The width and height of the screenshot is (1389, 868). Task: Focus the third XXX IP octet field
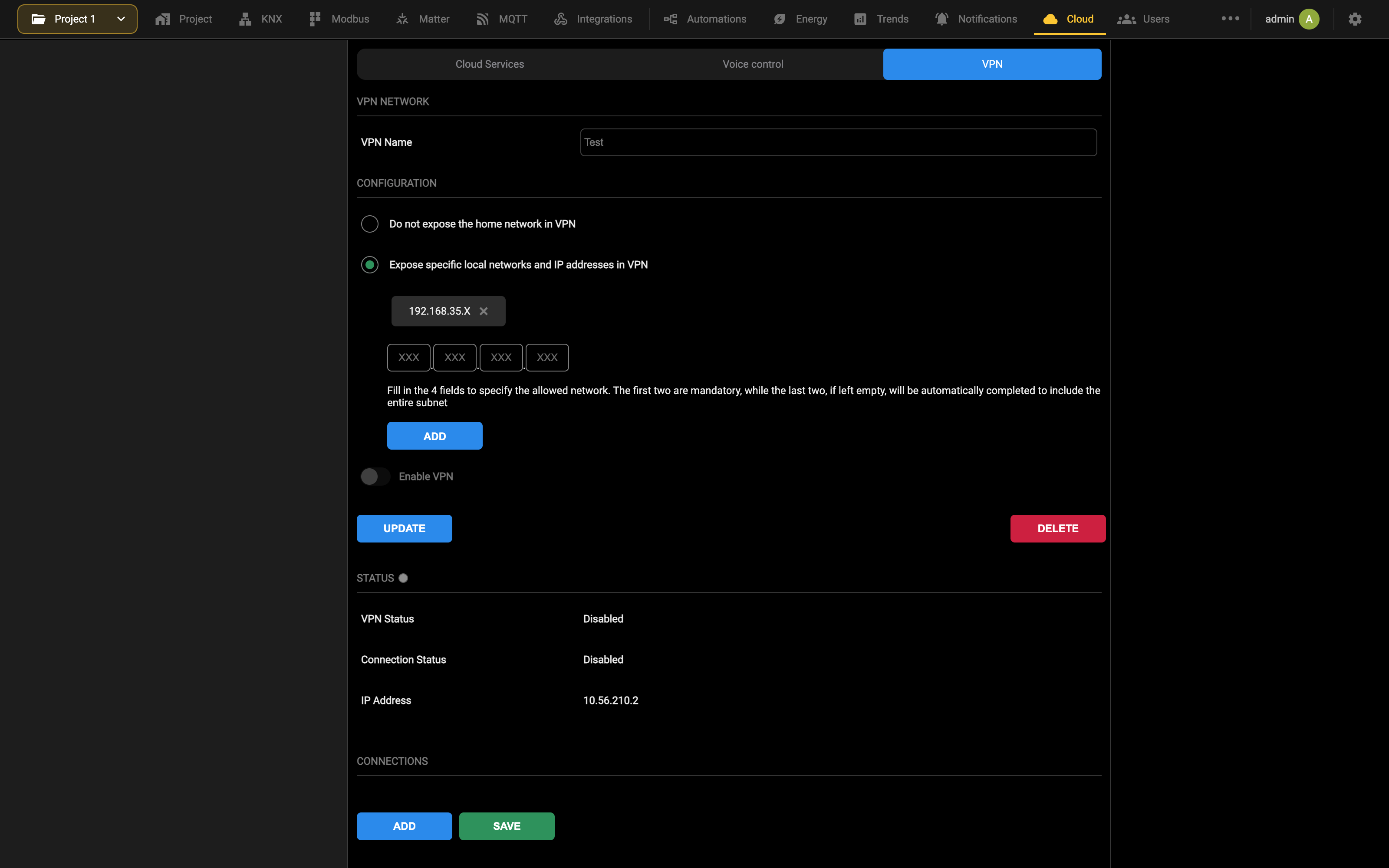501,358
